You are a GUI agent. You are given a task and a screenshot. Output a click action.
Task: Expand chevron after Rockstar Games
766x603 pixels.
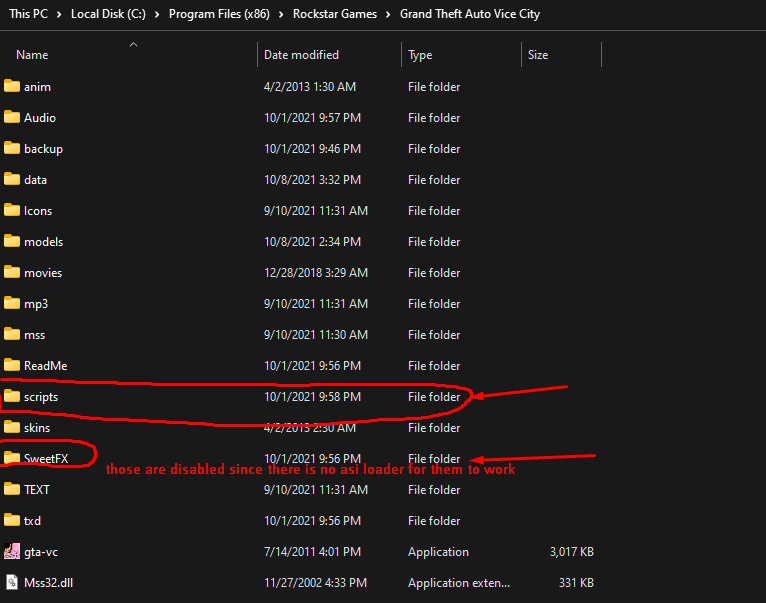388,14
